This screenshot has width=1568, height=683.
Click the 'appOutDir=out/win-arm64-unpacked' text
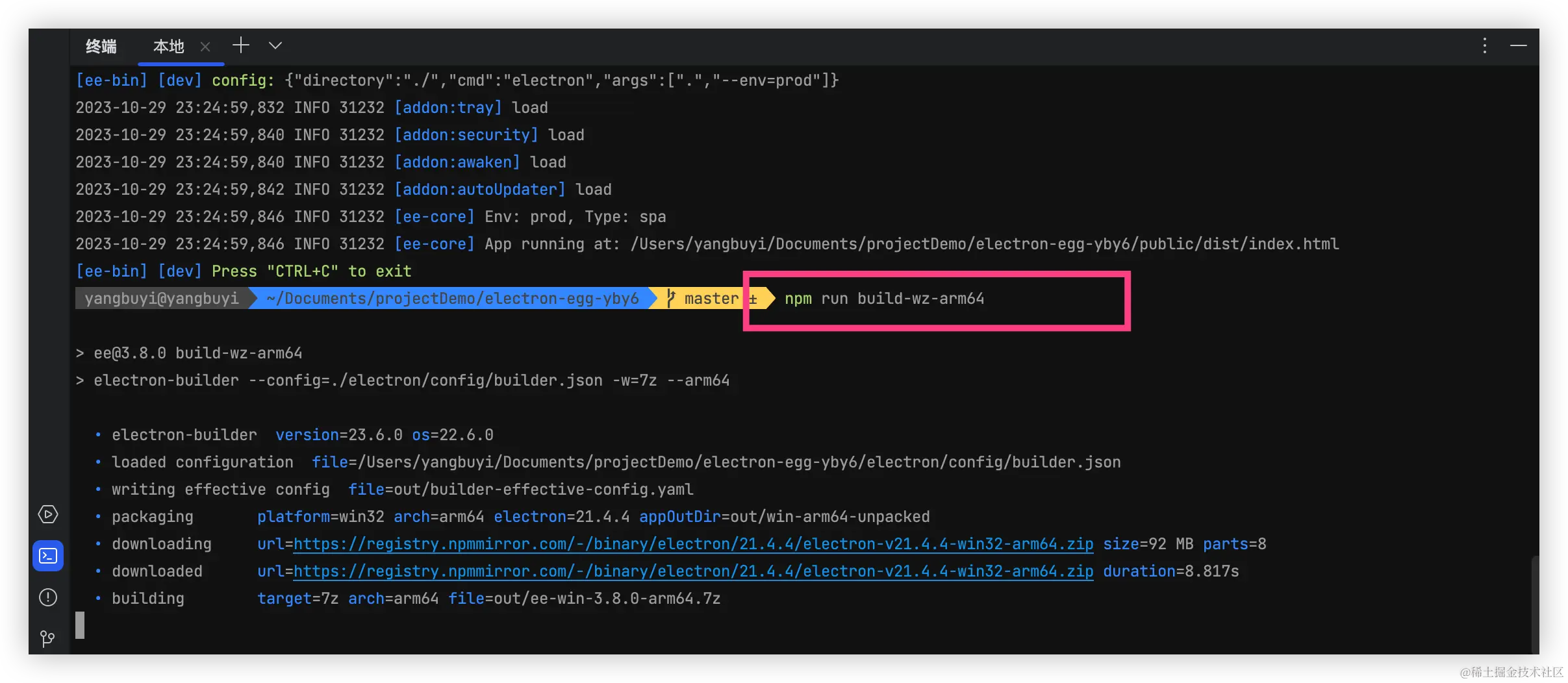(785, 517)
